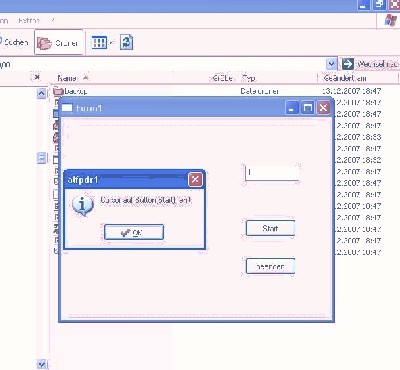Screen dimensions: 400x370
Task: Click the text input field in Form1
Action: [x=272, y=173]
